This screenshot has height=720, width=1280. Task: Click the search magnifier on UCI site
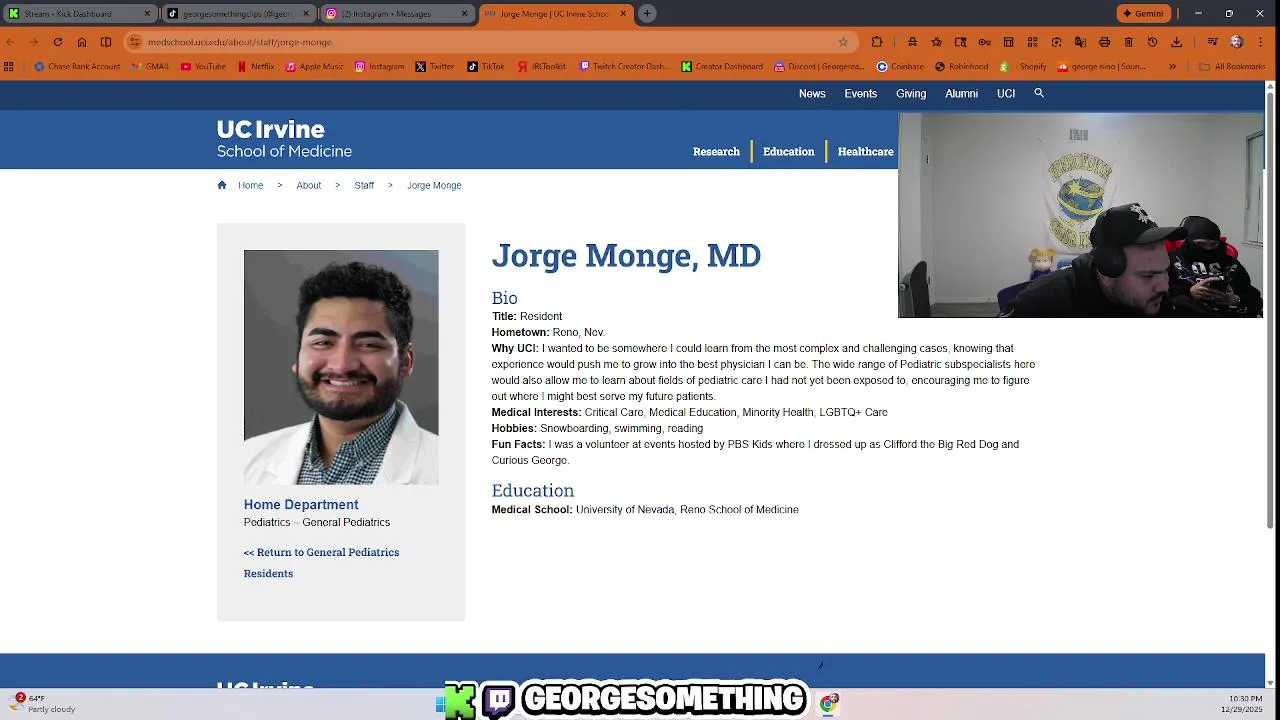coord(1039,93)
